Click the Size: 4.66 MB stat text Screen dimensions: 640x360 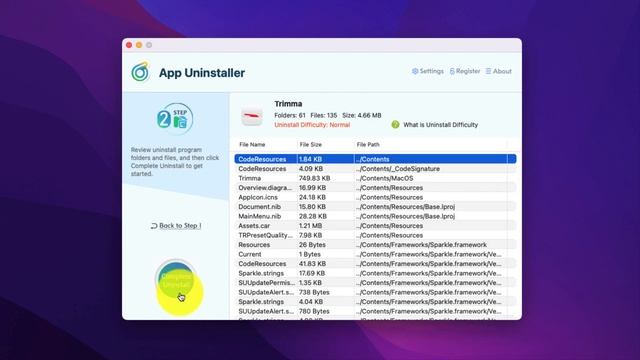coord(362,115)
